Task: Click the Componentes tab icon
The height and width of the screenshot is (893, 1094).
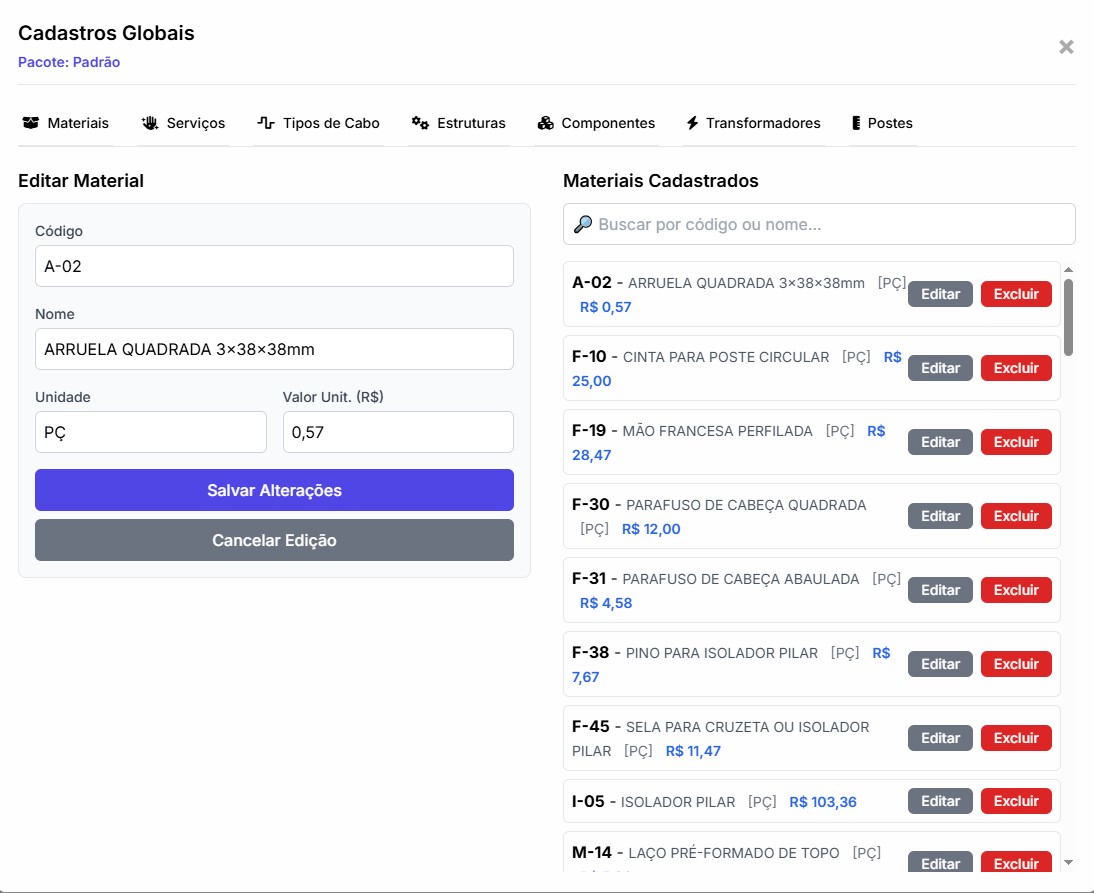Action: click(x=546, y=122)
